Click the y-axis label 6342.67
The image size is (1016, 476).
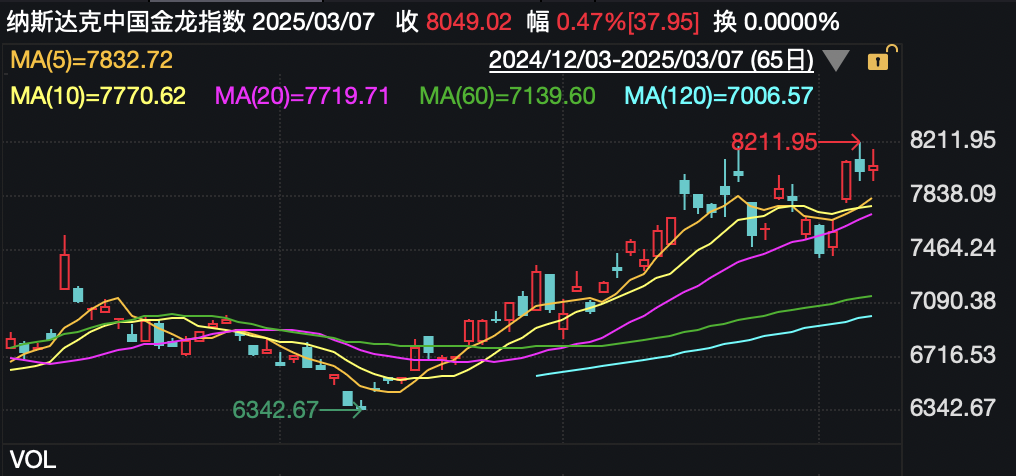(x=952, y=408)
